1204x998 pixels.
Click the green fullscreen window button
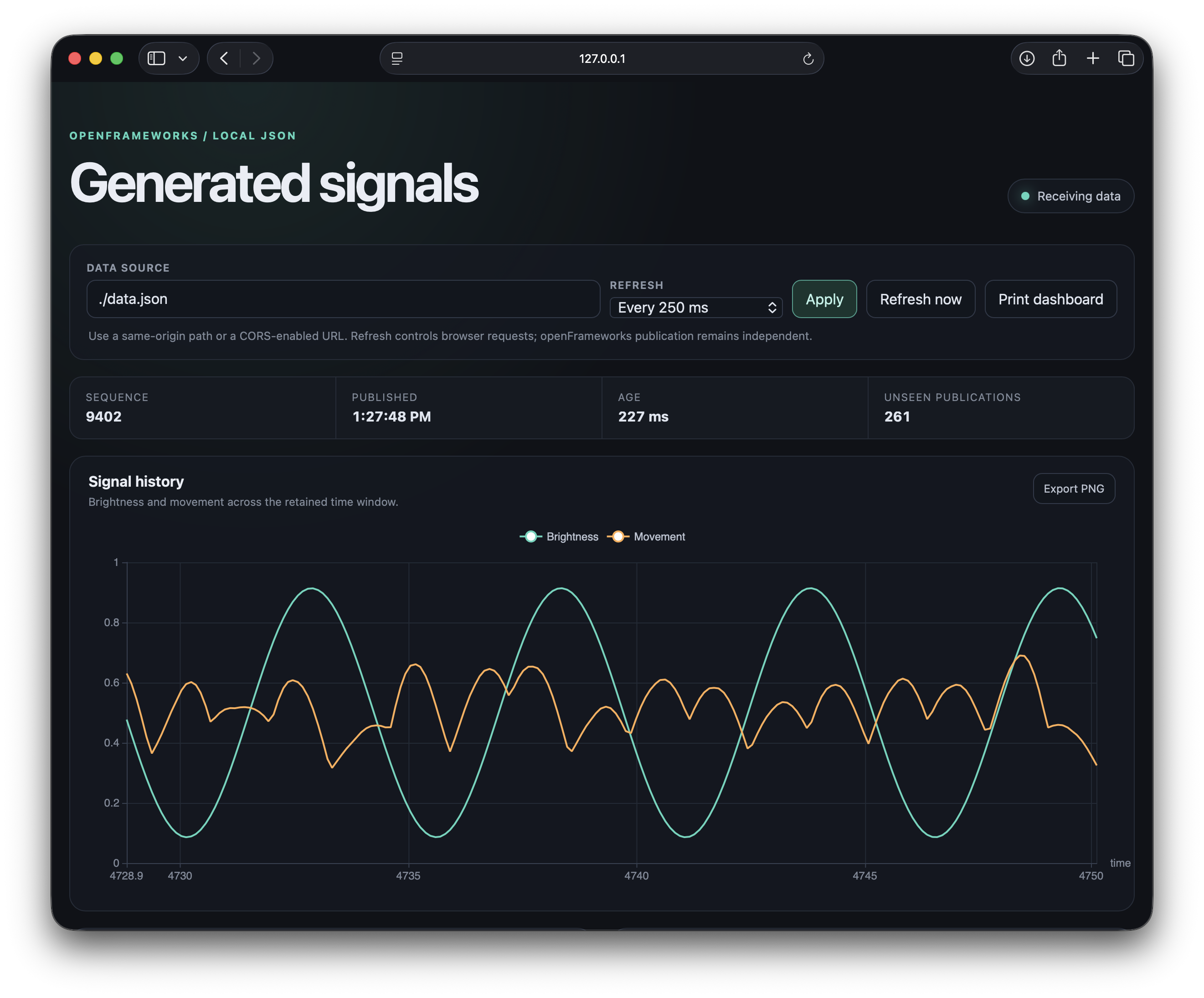[x=116, y=58]
